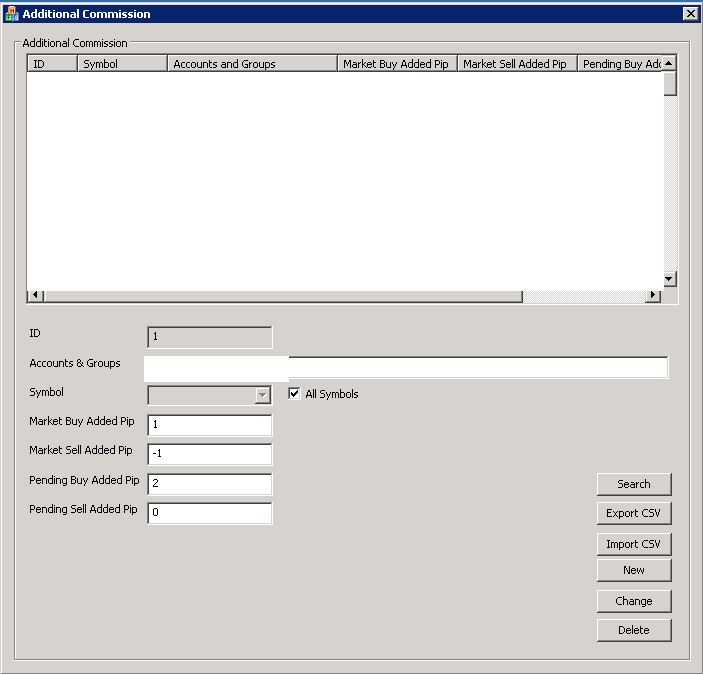Viewport: 703px width, 674px height.
Task: Sort by the Symbol column header
Action: [121, 64]
